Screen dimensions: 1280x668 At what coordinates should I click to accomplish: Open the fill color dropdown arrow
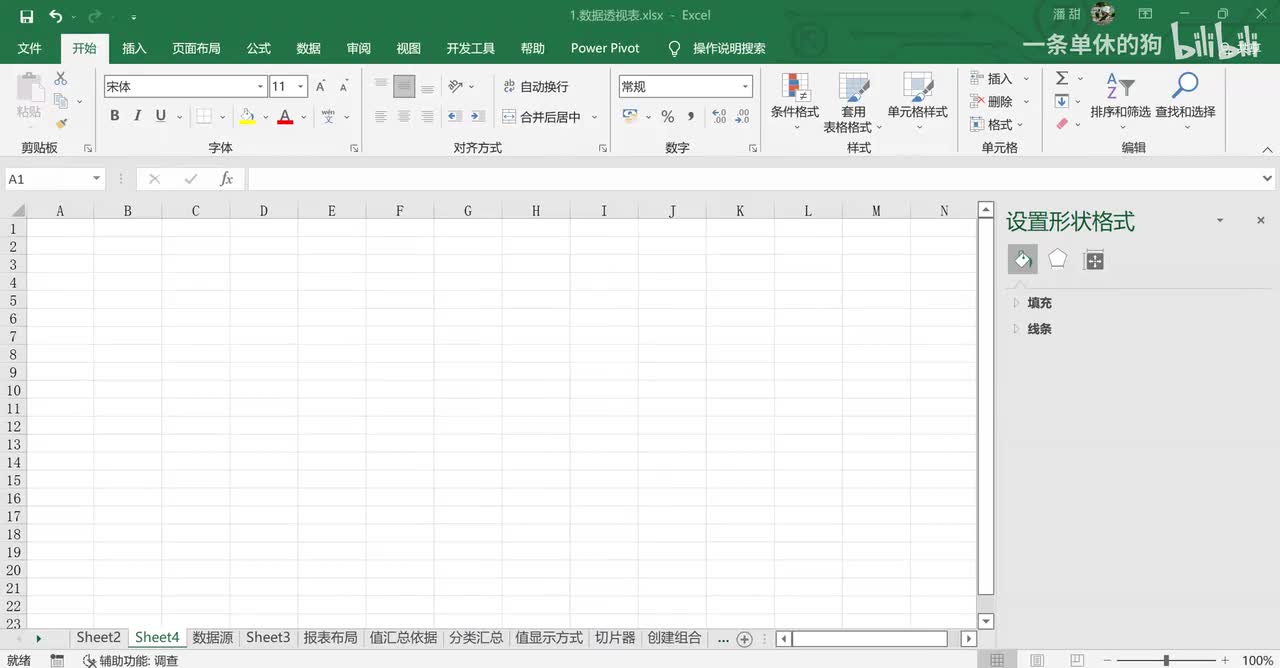[265, 117]
